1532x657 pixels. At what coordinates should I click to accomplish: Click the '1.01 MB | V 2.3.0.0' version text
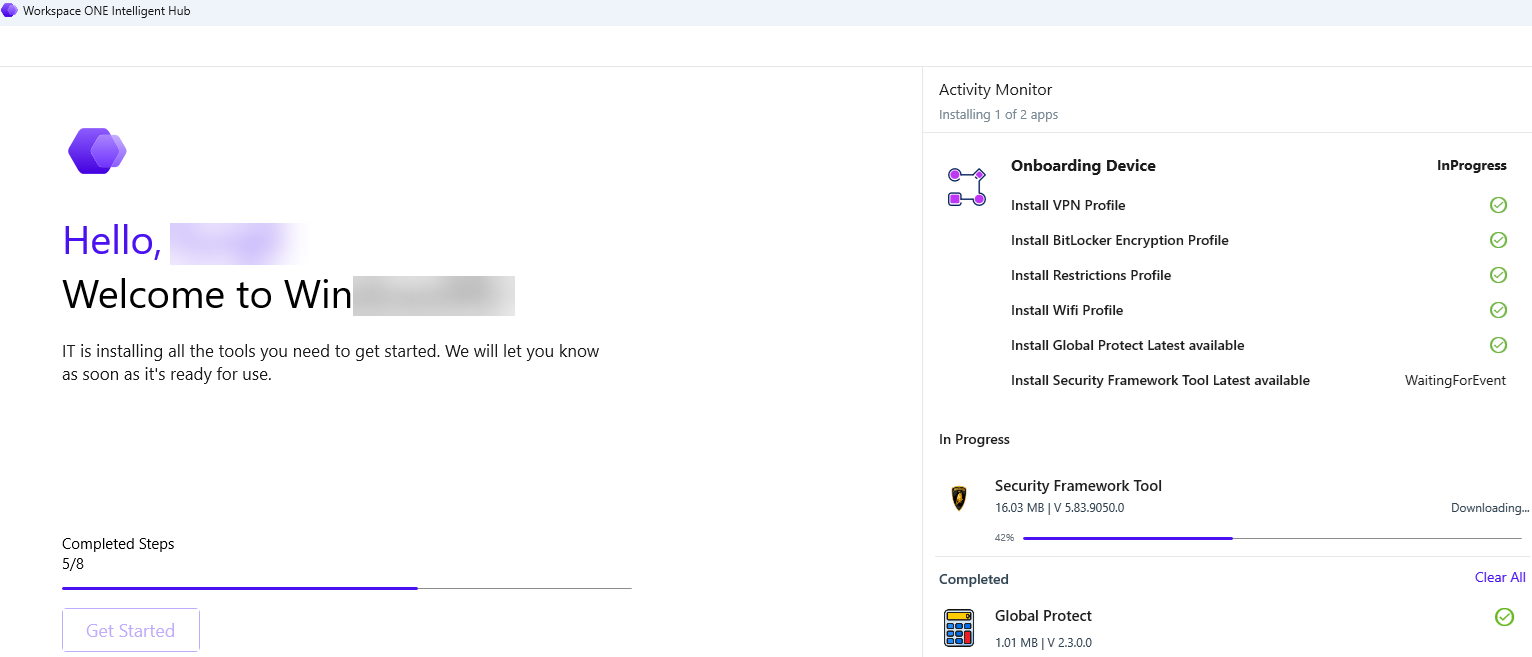pyautogui.click(x=1043, y=643)
